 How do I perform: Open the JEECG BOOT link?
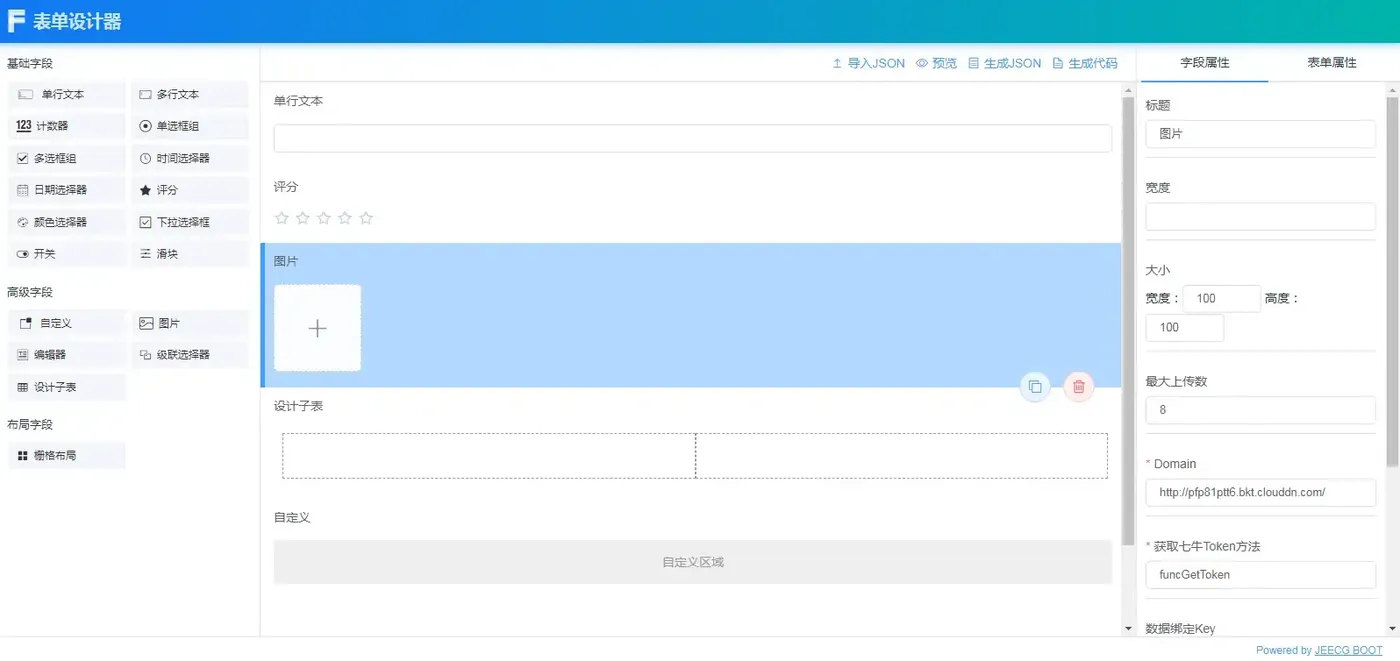(x=1349, y=650)
